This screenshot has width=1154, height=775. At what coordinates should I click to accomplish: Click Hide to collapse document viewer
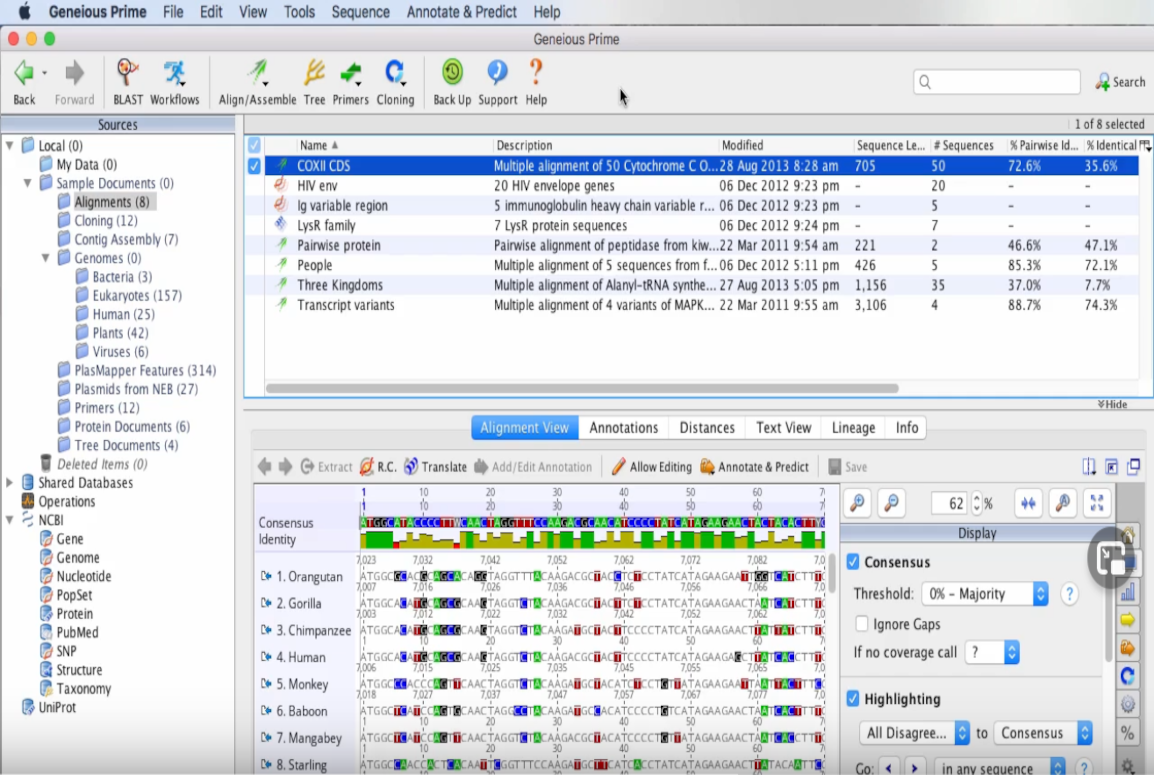[x=1112, y=404]
